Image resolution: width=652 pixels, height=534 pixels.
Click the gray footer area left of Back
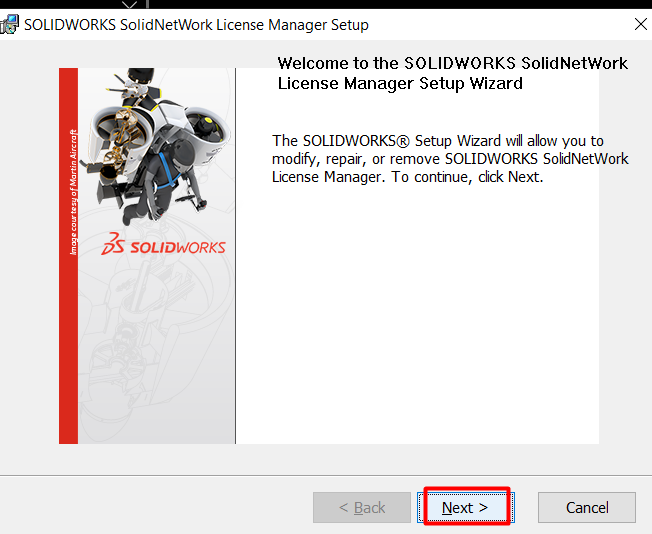tap(150, 507)
